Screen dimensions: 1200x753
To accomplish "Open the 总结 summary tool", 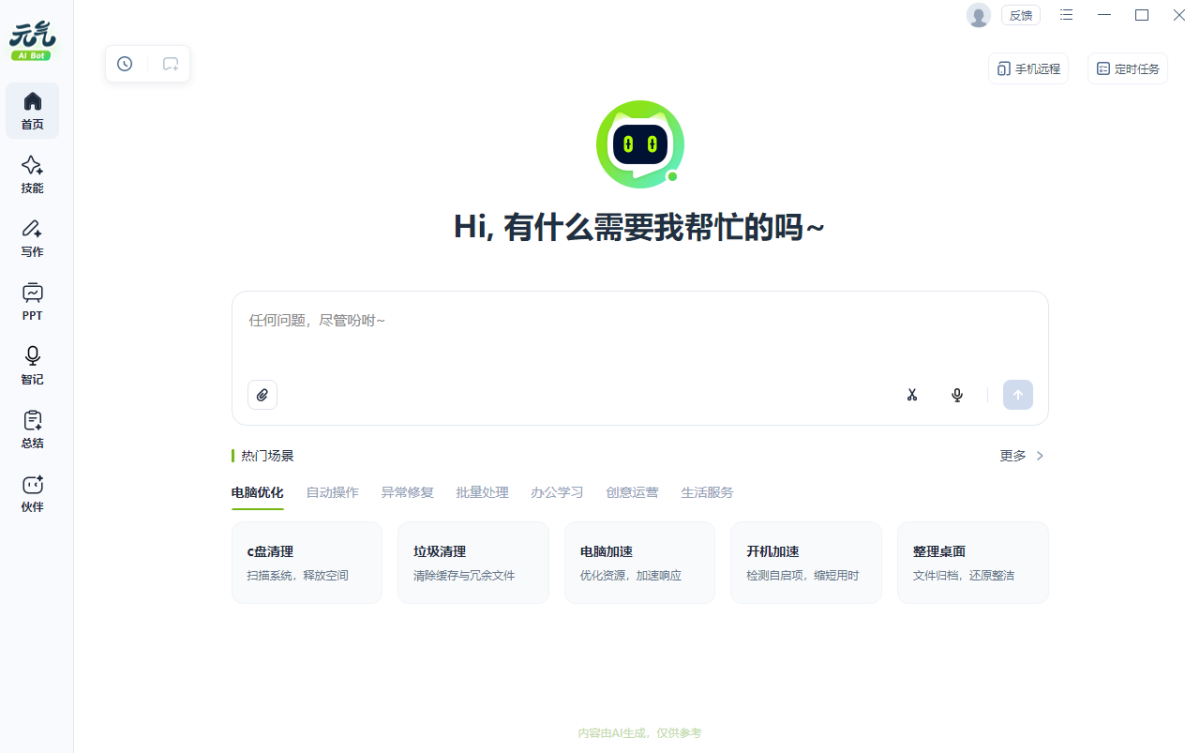I will (32, 430).
